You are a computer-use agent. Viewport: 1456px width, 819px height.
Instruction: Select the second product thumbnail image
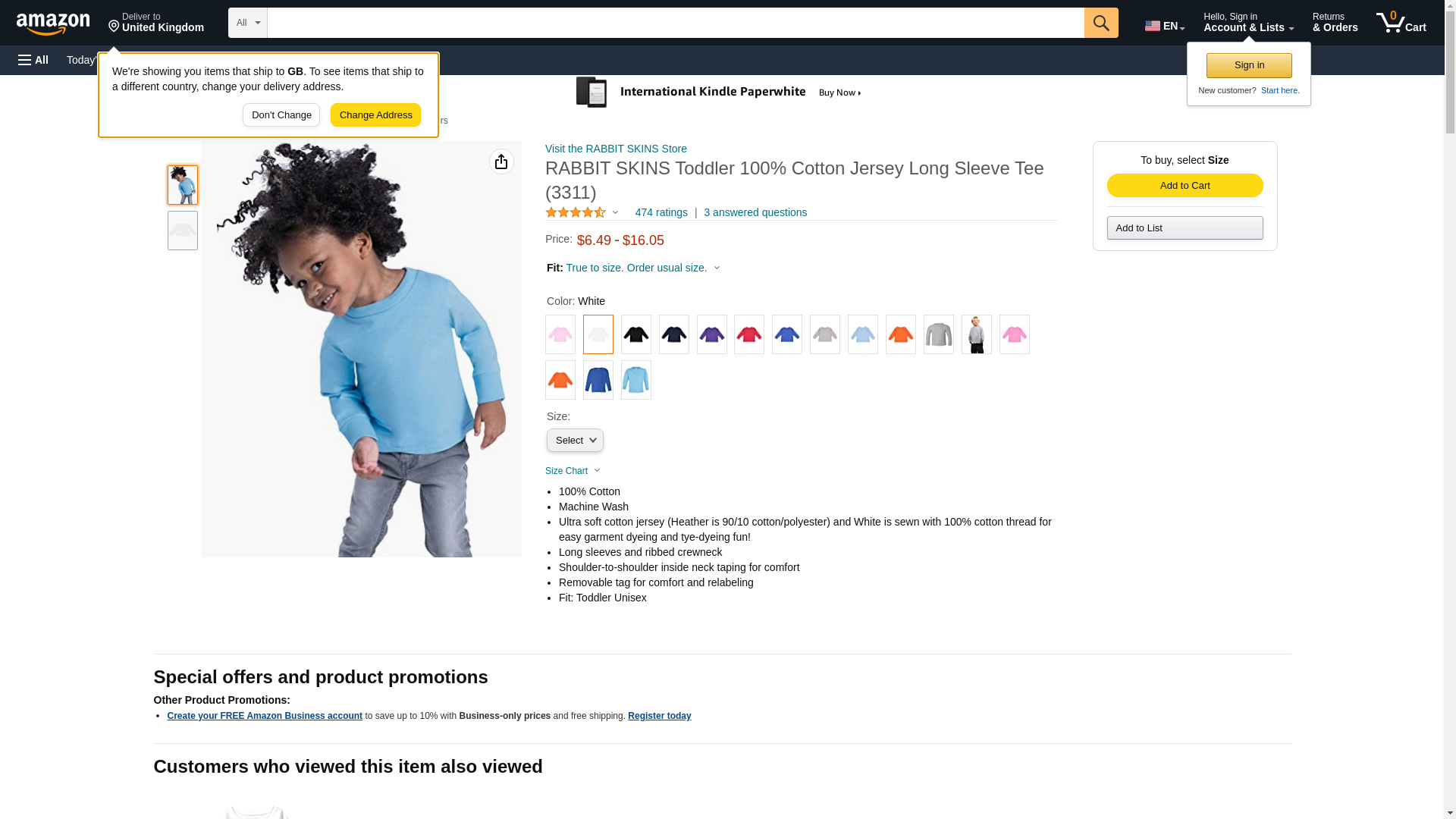coord(183,231)
